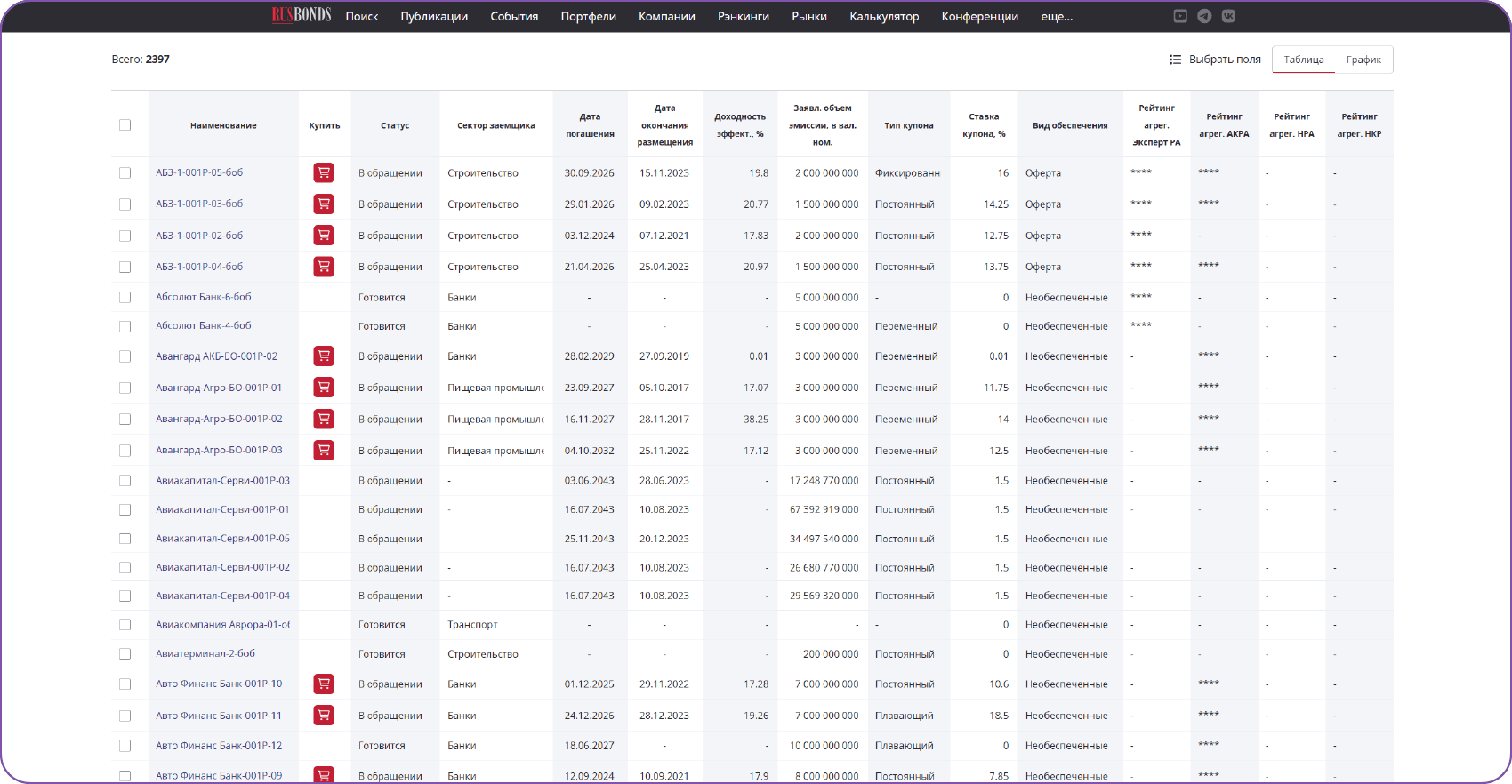Sort by Сектор заемщика column header

click(495, 125)
